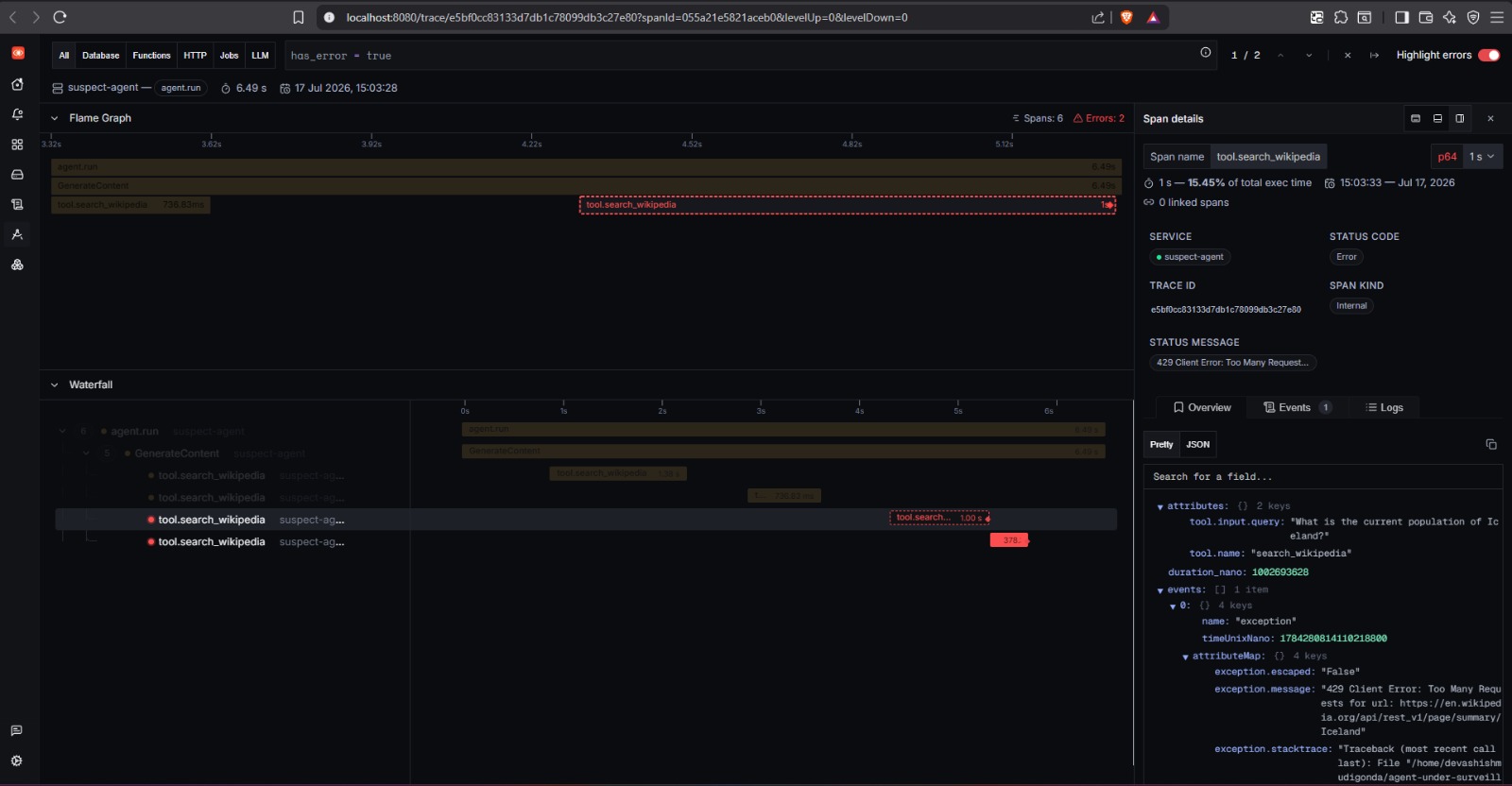Click the arrow-to-right collapse icon
Image resolution: width=1512 pixels, height=786 pixels.
click(1374, 55)
